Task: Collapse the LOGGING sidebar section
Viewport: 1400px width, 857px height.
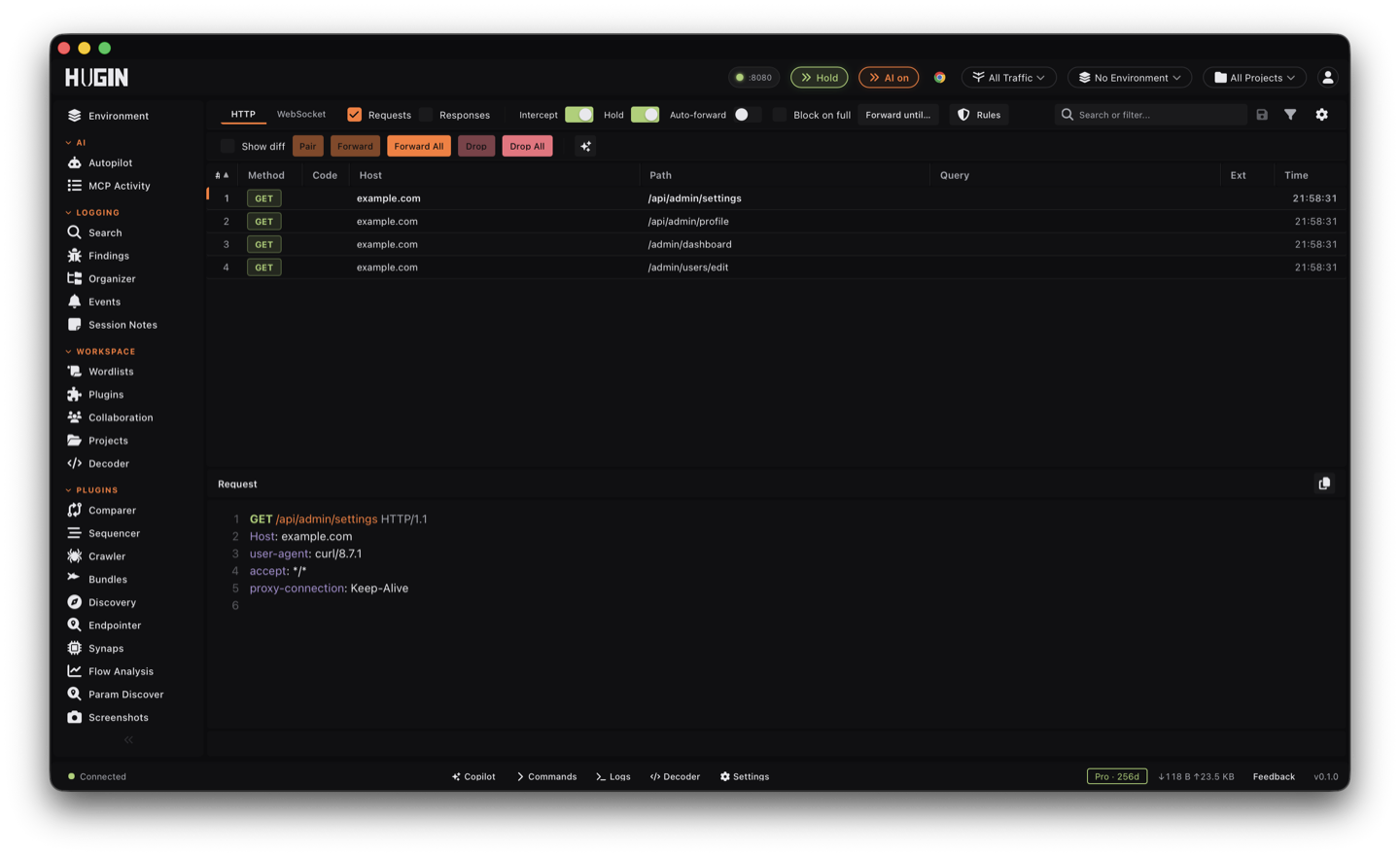Action: 92,212
